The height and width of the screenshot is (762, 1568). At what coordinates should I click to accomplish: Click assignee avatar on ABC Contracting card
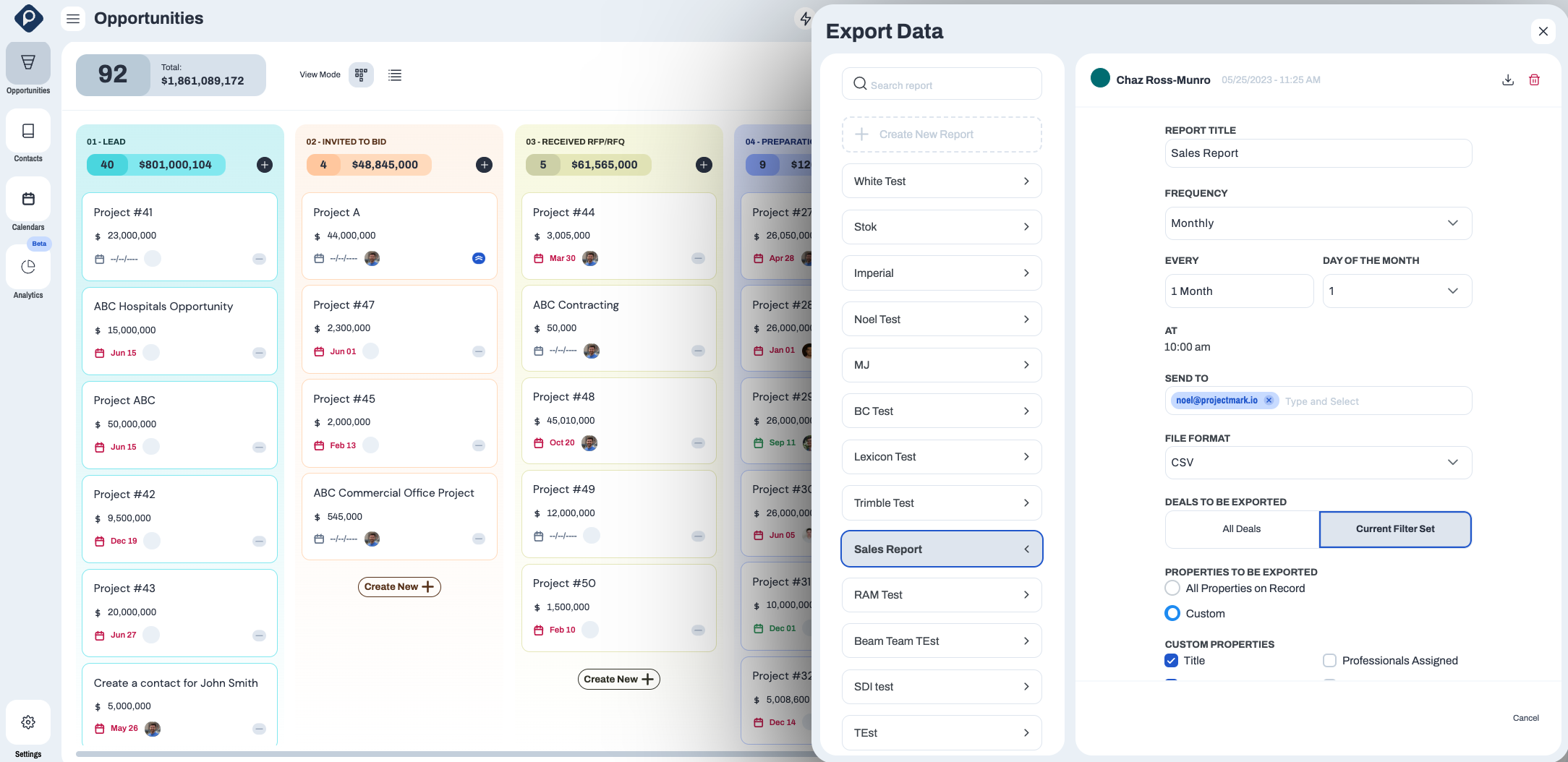tap(592, 351)
